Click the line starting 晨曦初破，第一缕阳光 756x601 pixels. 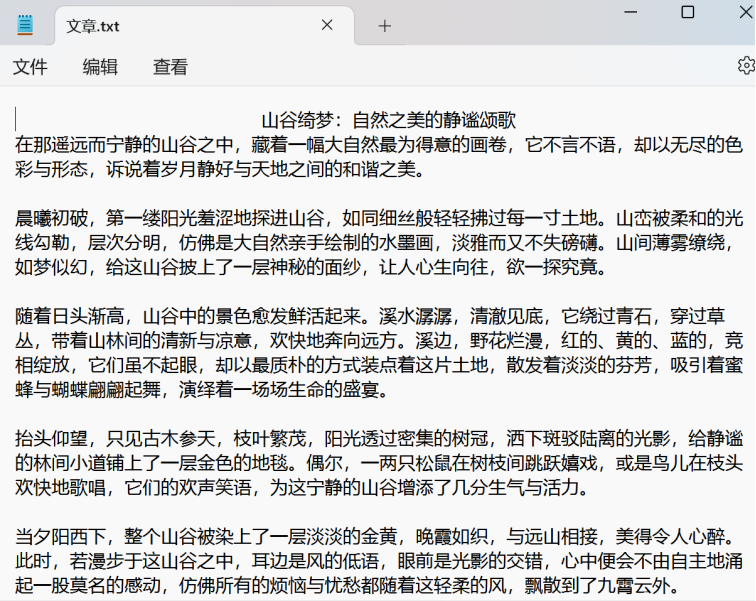pos(378,218)
